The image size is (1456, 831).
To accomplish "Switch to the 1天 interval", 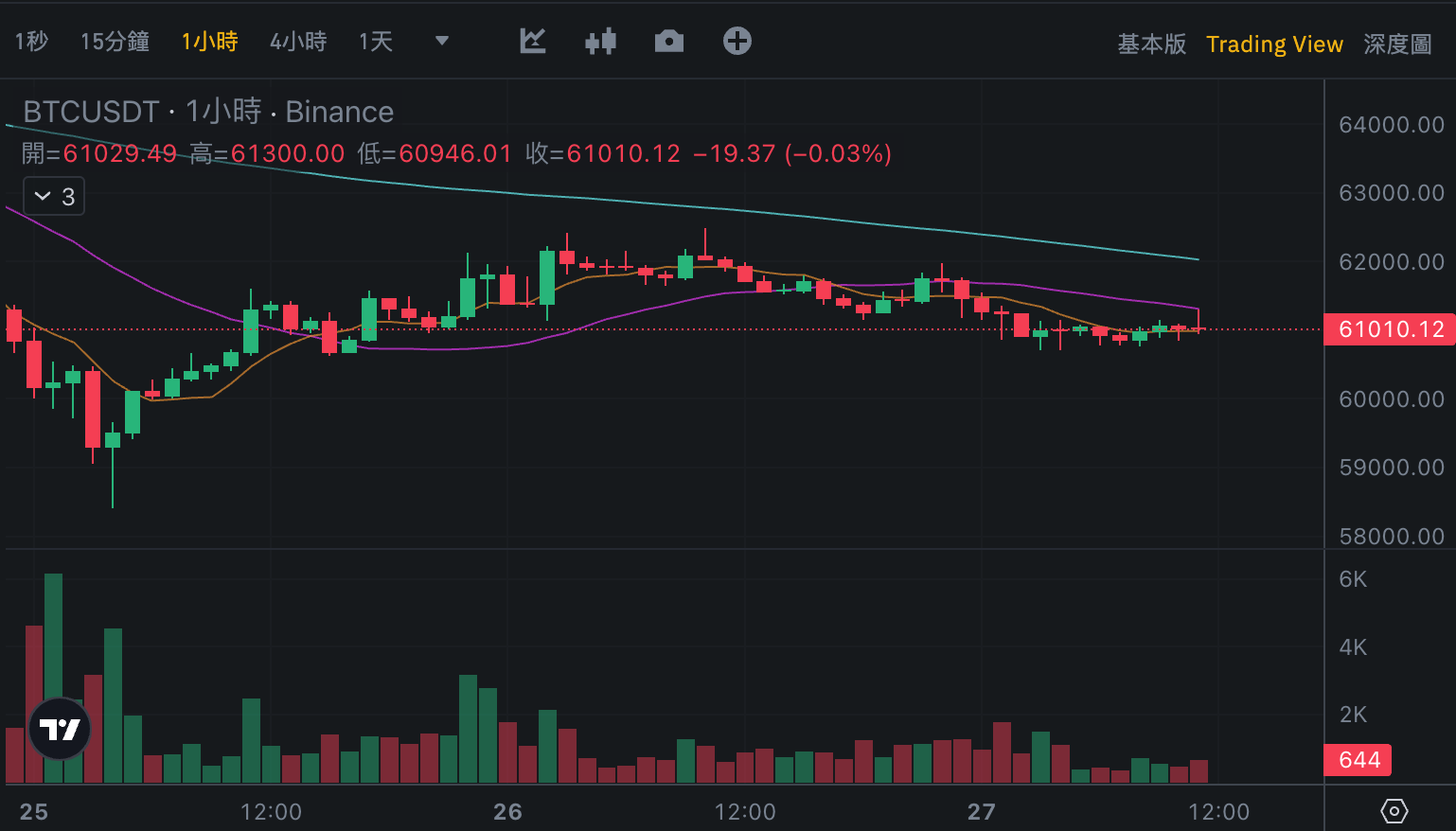I will [x=376, y=42].
